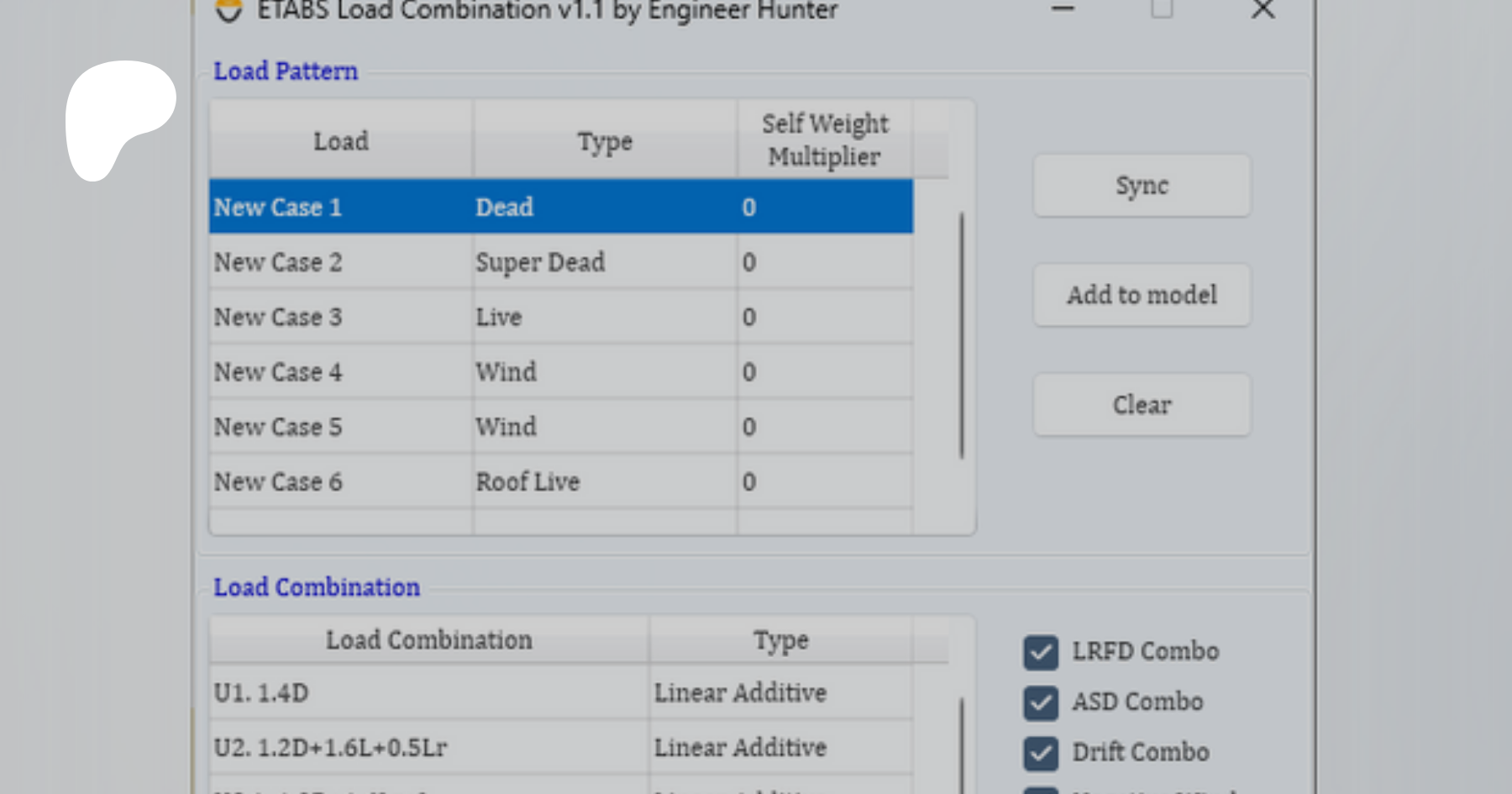Screen dimensions: 1512x794
Task: Select the U2. 1.2D+1.6L+0.5Lr combination row
Action: tap(428, 748)
